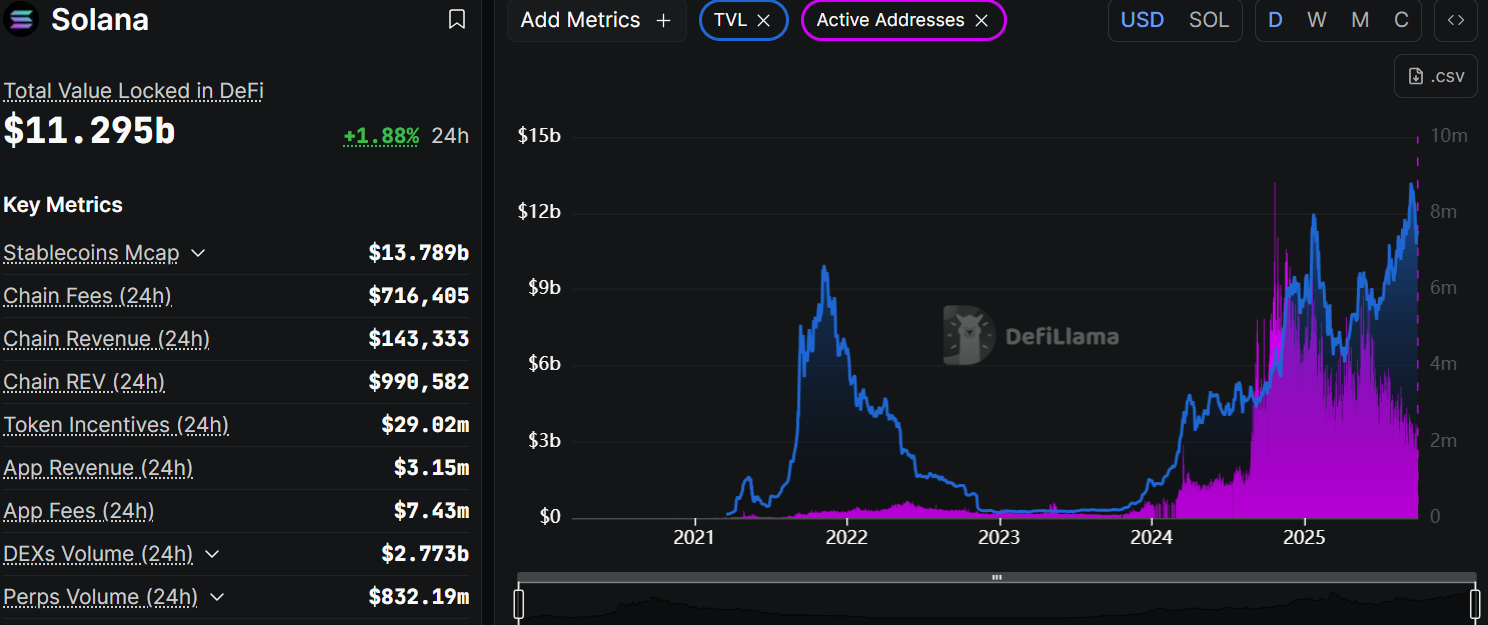Click the Chain Fees (24h) label
The width and height of the screenshot is (1488, 625).
click(88, 296)
